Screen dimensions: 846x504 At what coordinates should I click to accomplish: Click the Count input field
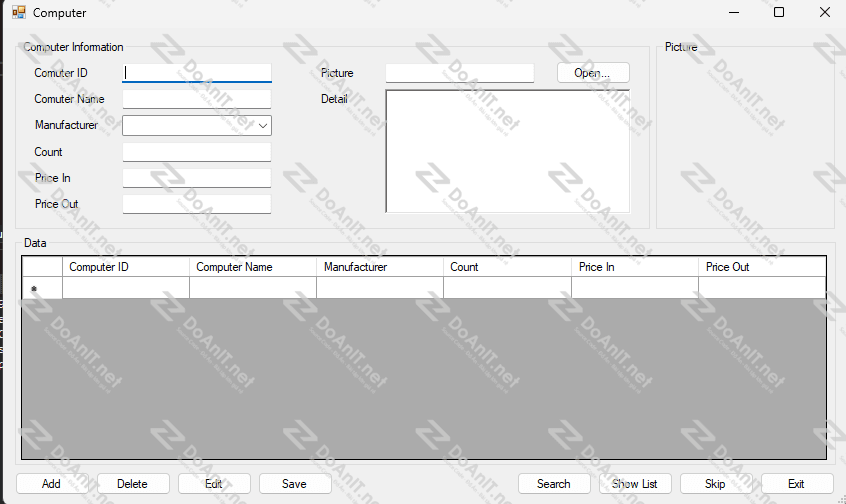point(197,152)
